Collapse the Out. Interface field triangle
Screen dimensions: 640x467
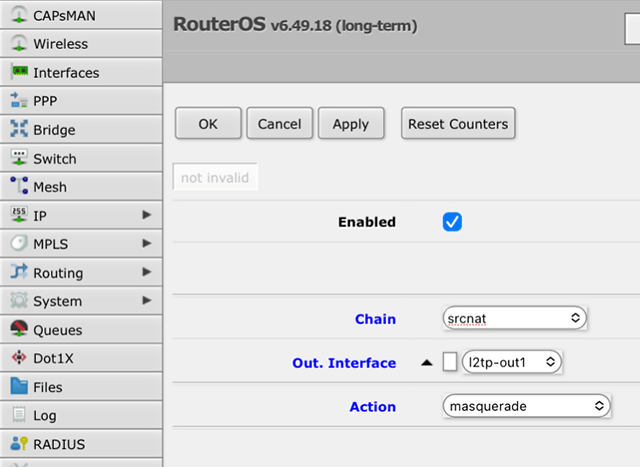point(427,362)
